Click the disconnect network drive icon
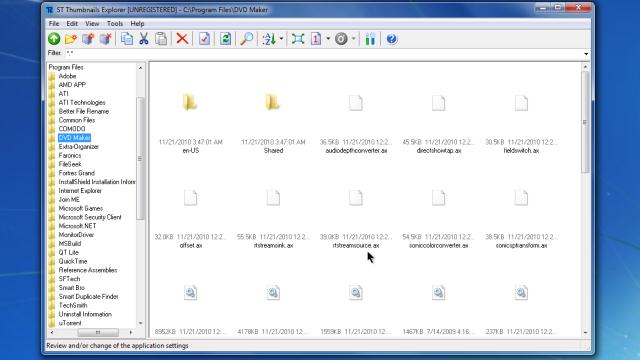The width and height of the screenshot is (640, 360). tap(105, 39)
